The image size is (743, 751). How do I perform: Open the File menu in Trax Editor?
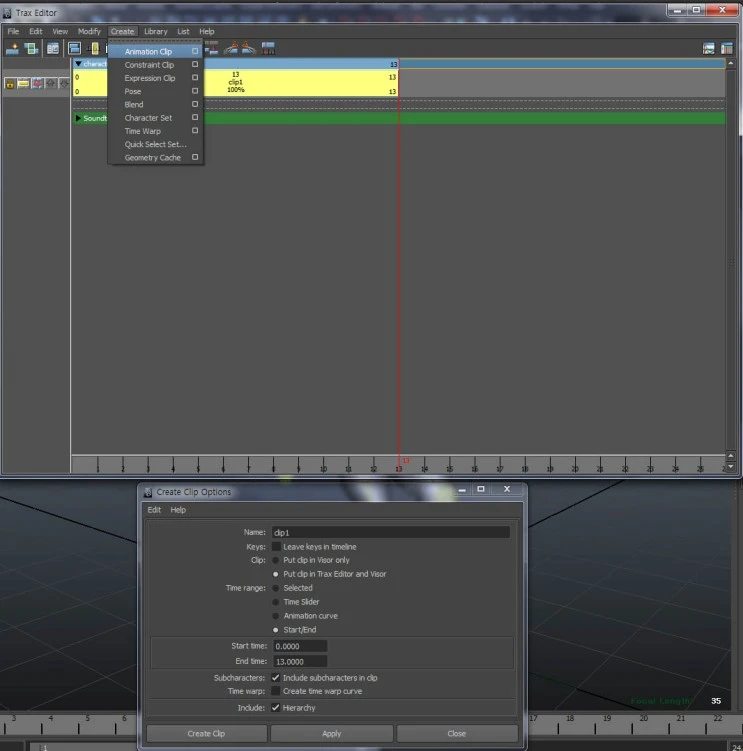click(x=13, y=32)
